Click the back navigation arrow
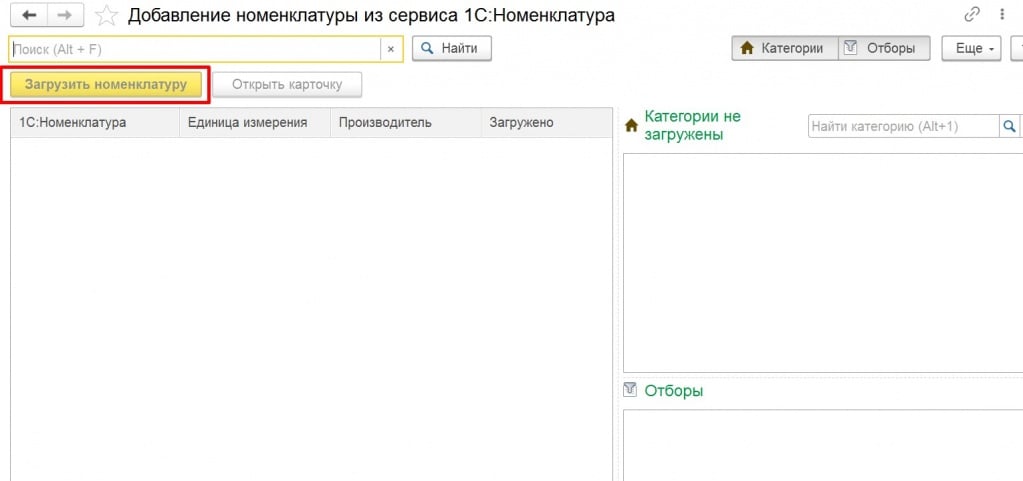Viewport: 1023px width, 481px height. (29, 15)
